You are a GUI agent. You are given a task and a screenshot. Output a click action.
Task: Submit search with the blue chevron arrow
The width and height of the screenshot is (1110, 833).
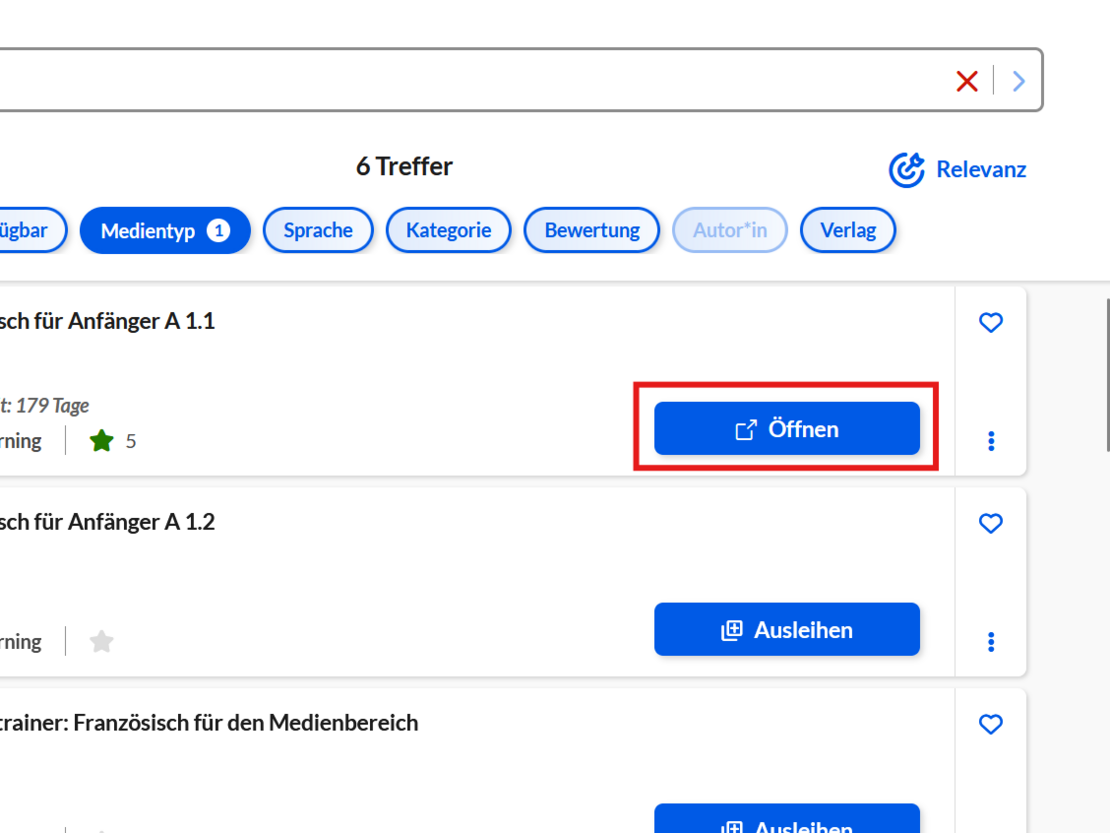coord(1018,81)
